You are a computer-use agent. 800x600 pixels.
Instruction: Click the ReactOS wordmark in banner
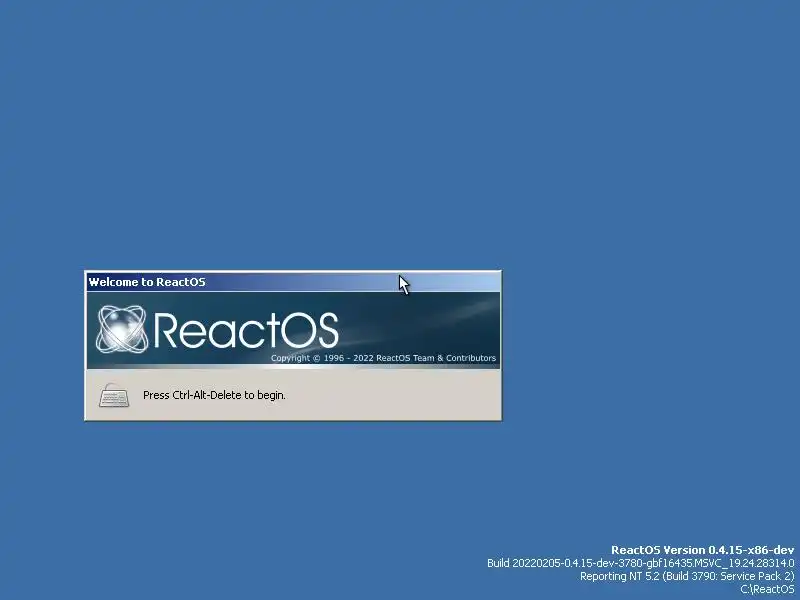[x=246, y=331]
